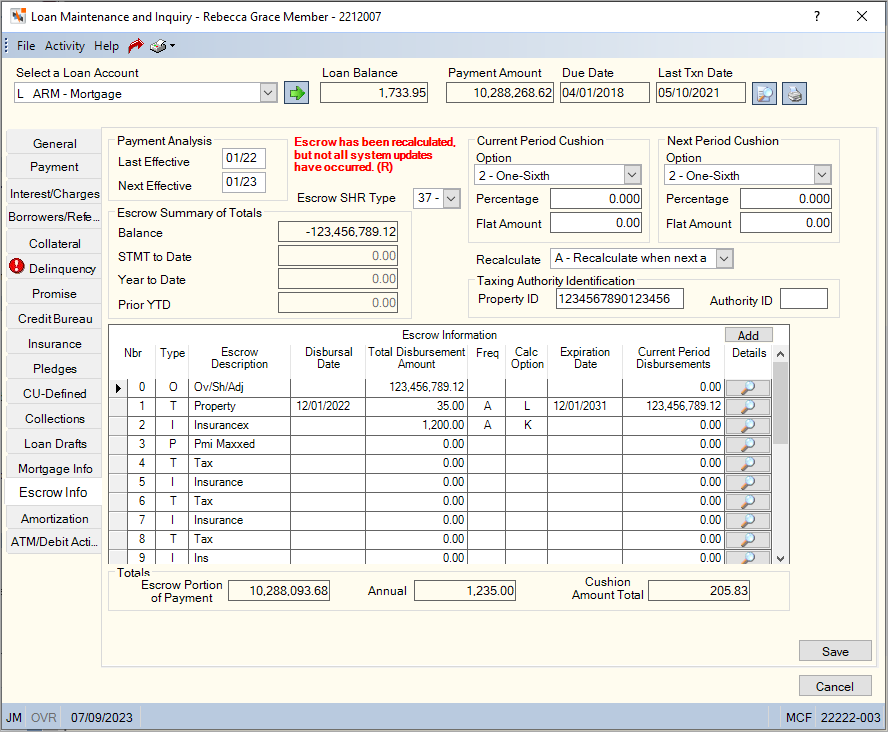888x732 pixels.
Task: Open the printer options dropdown arrow
Action: (172, 46)
